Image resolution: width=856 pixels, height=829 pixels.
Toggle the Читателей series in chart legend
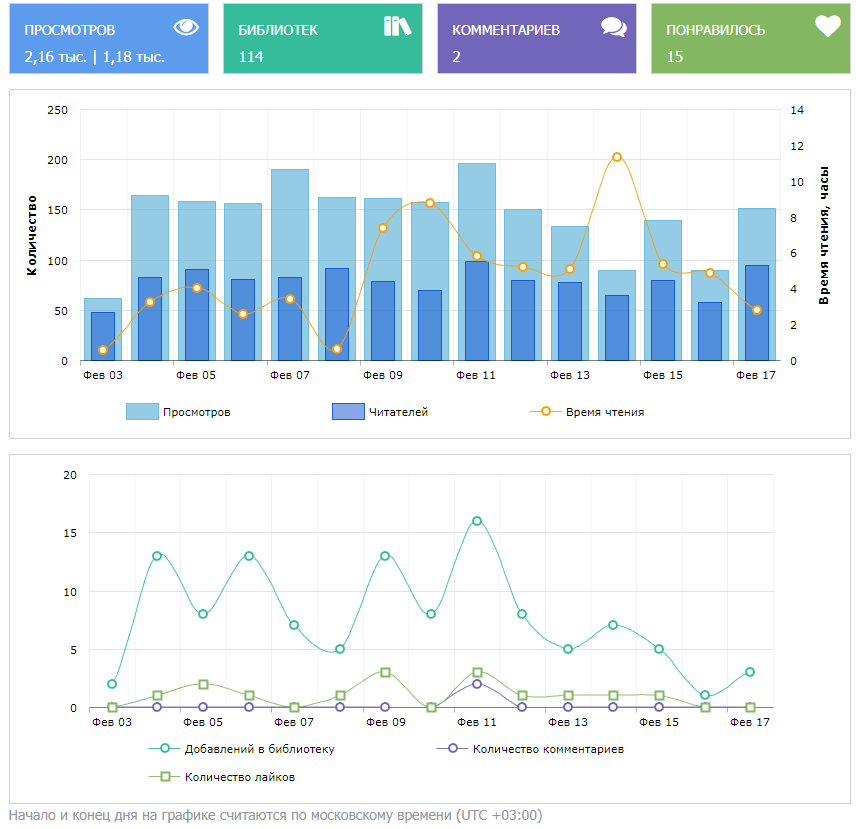pos(398,412)
